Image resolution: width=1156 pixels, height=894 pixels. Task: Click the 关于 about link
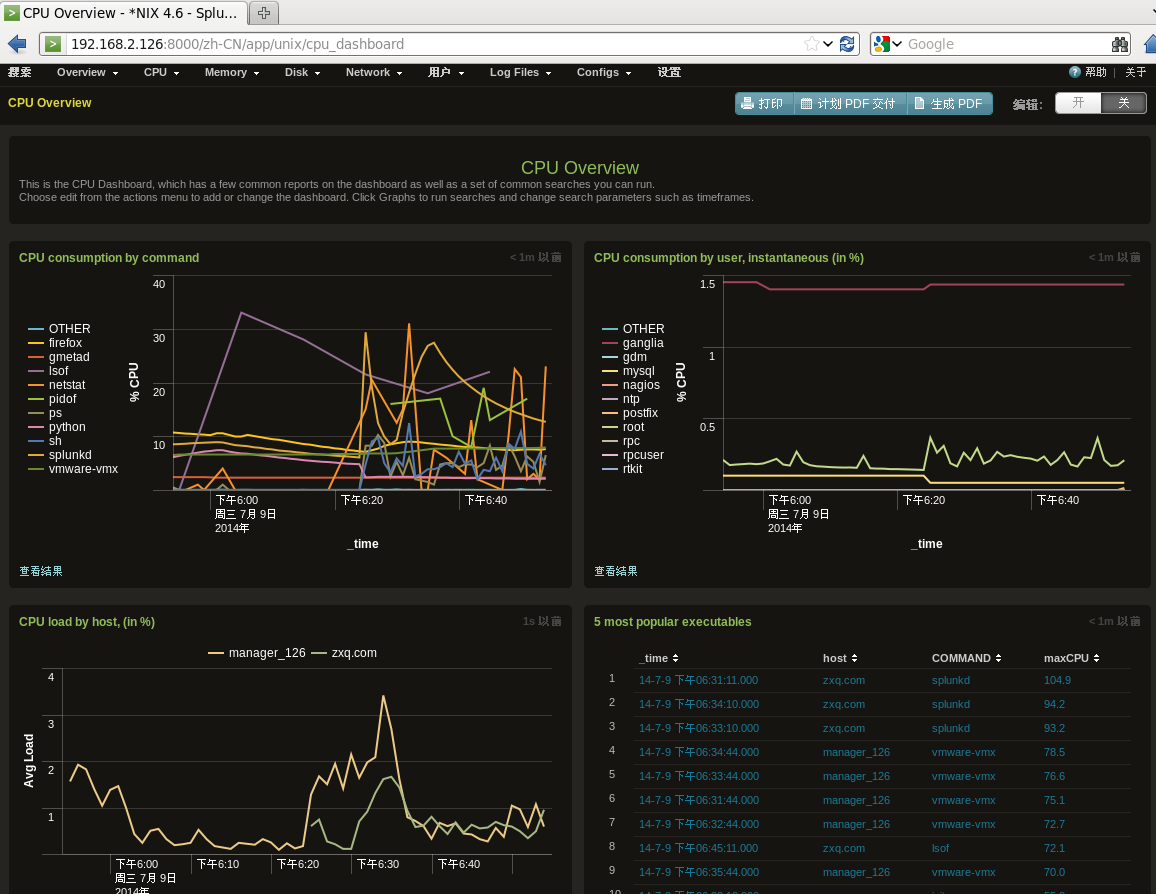(x=1135, y=72)
